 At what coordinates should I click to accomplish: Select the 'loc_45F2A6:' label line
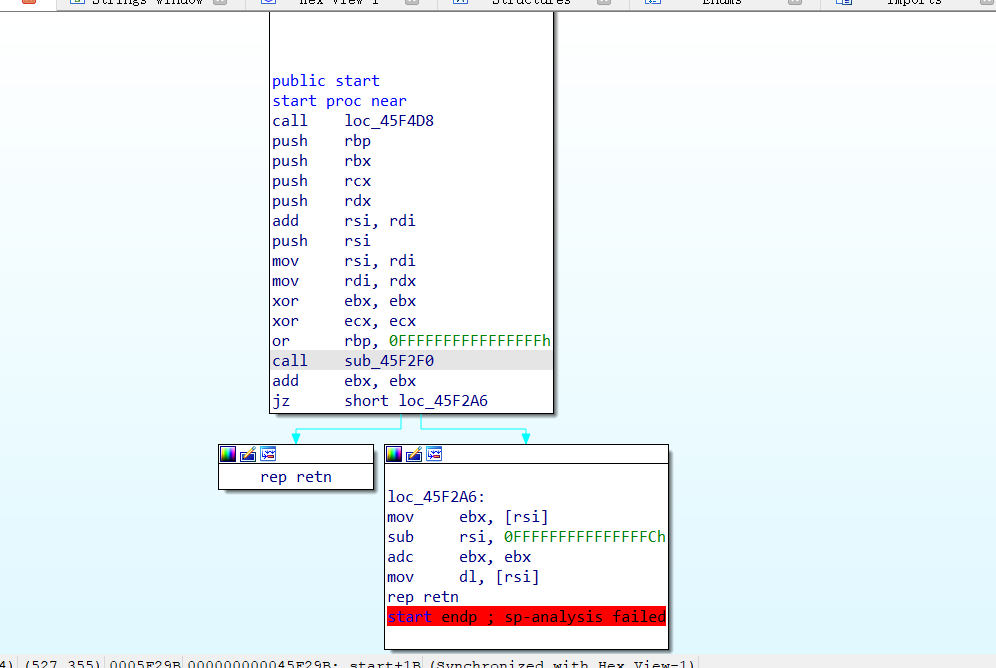point(436,497)
